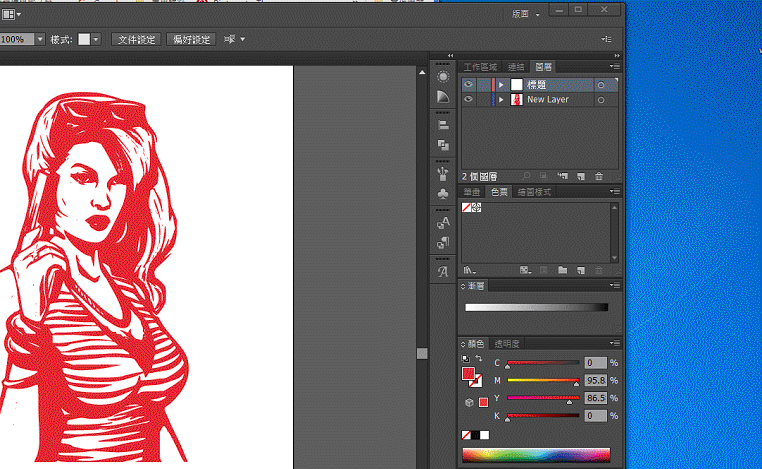Click the New Layer thumbnail
This screenshot has width=762, height=469.
(x=516, y=100)
